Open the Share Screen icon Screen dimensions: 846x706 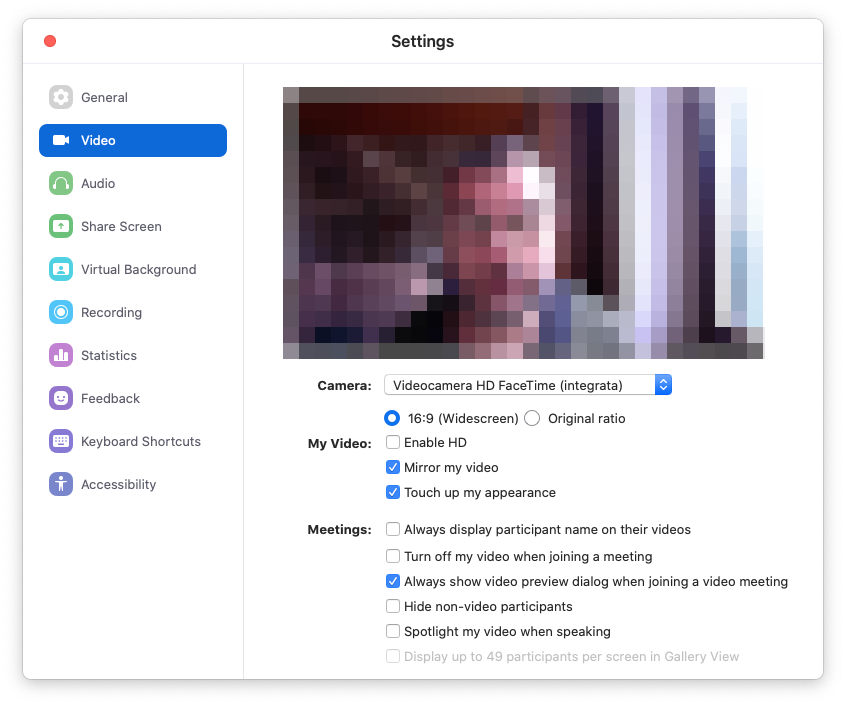point(61,226)
